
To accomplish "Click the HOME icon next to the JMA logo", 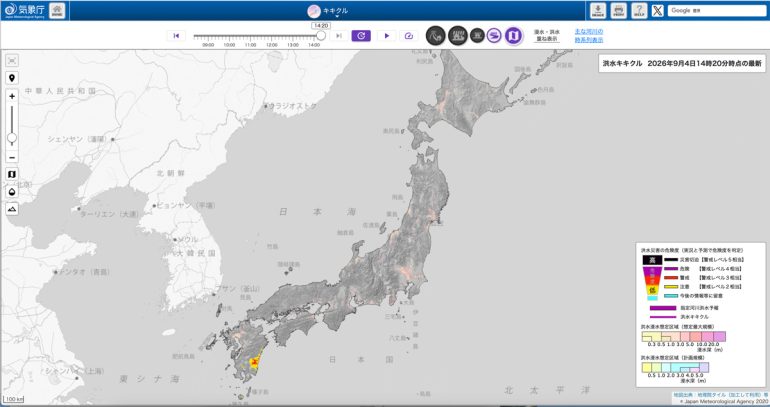I will click(x=57, y=10).
